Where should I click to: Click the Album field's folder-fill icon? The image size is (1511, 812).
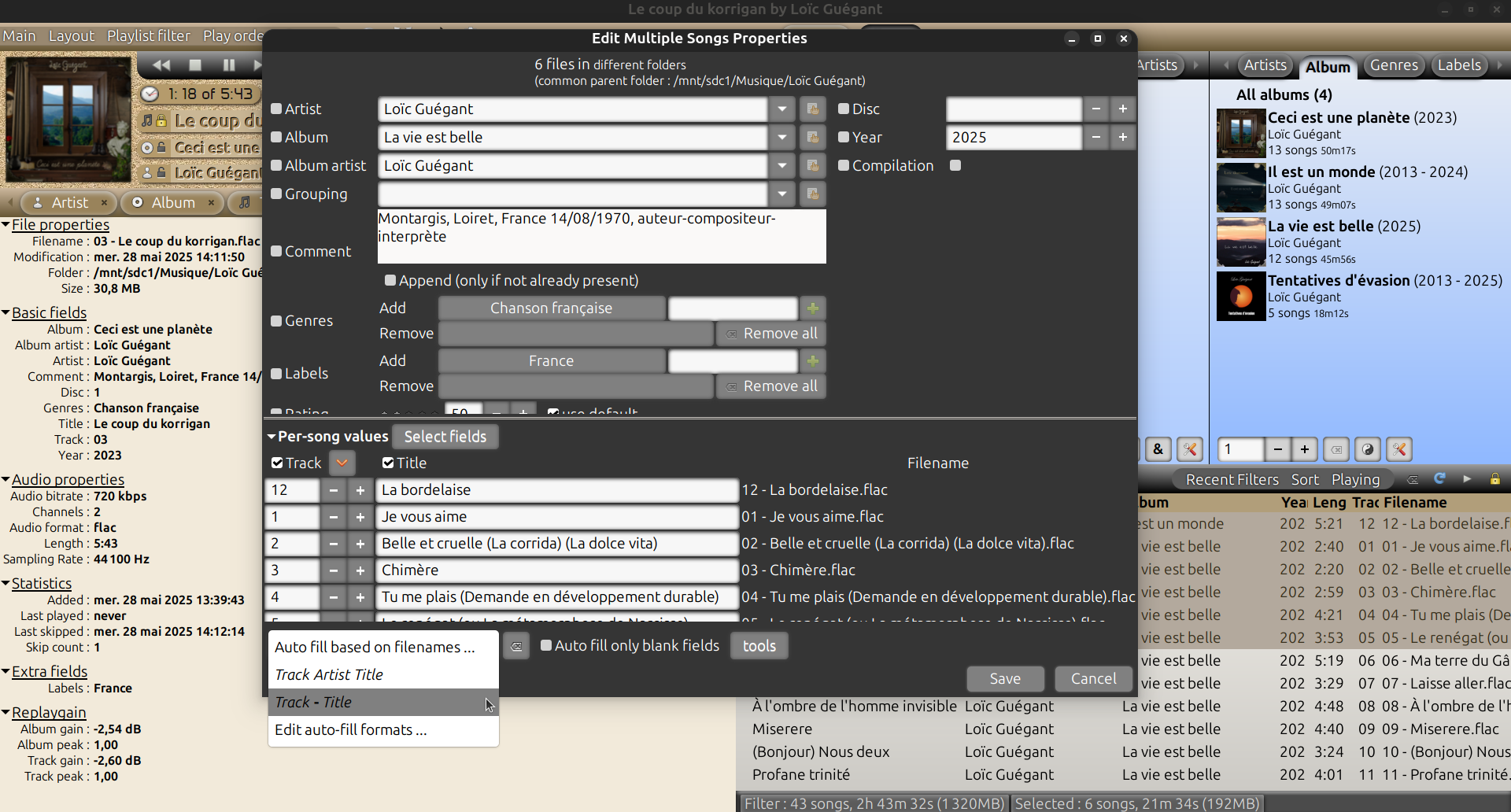point(812,137)
